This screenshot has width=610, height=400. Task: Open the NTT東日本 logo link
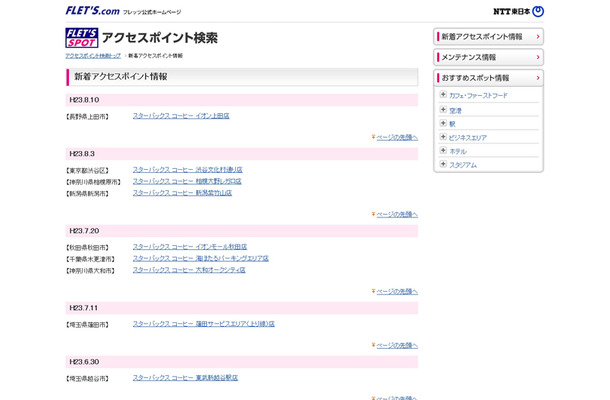(518, 11)
